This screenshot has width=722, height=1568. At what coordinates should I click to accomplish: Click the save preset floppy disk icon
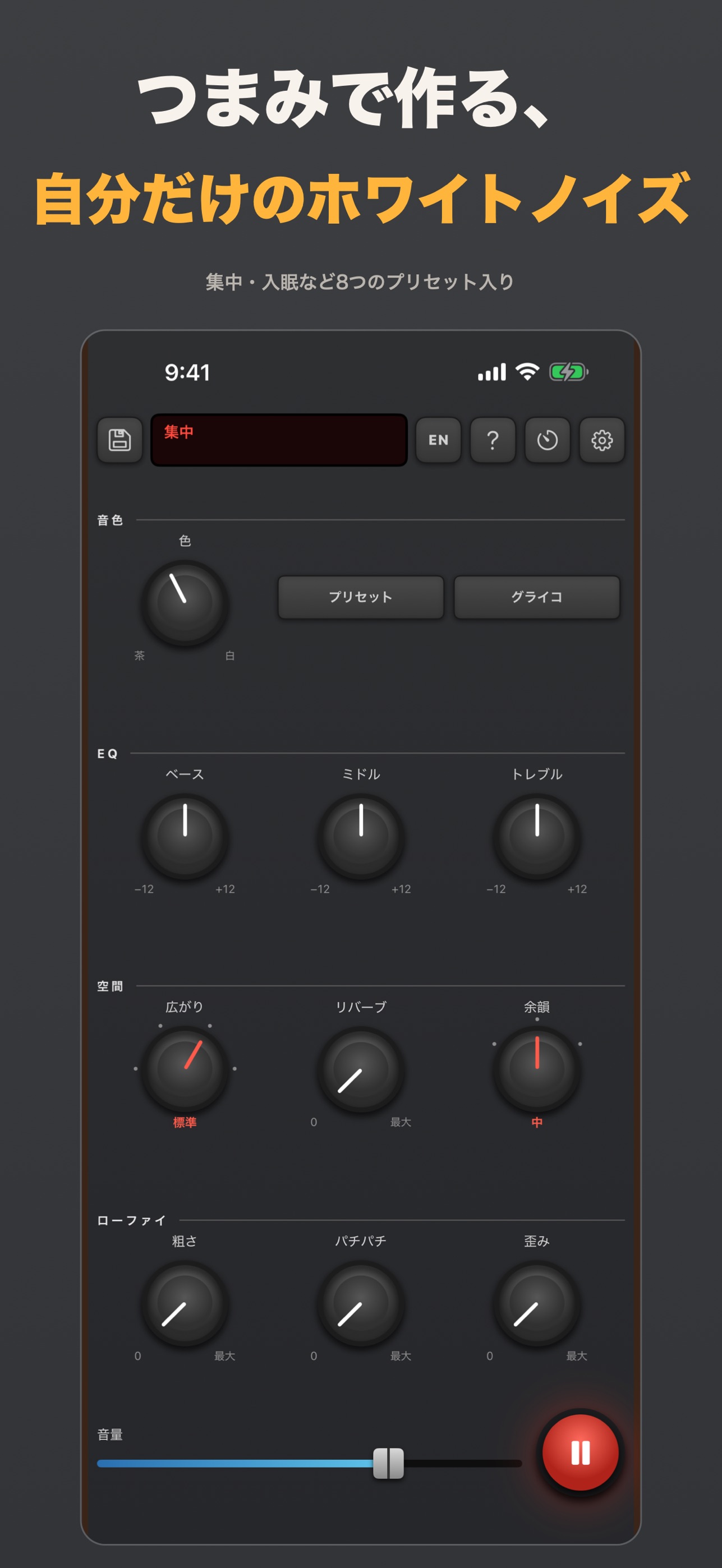point(120,440)
